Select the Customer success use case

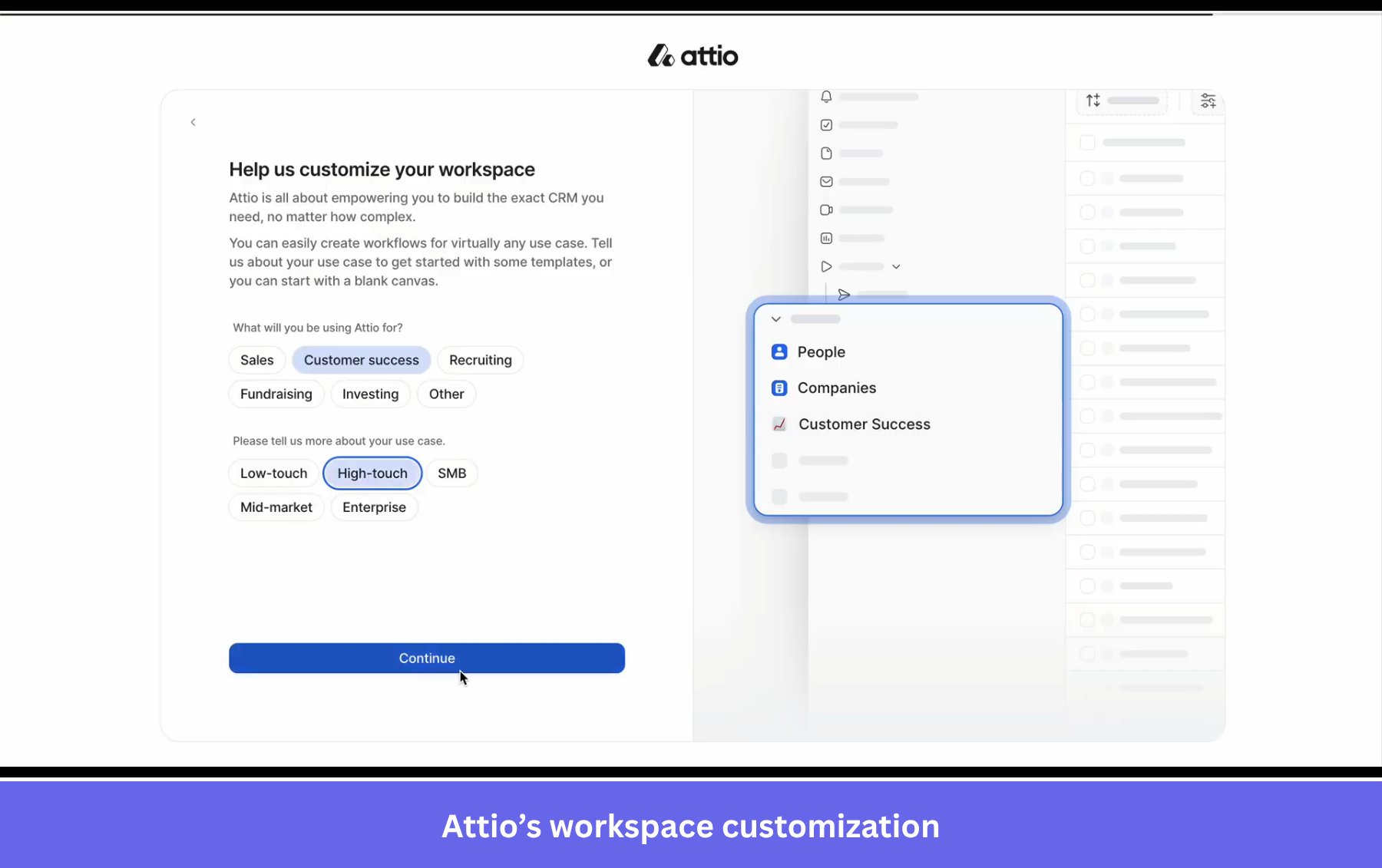coord(361,360)
